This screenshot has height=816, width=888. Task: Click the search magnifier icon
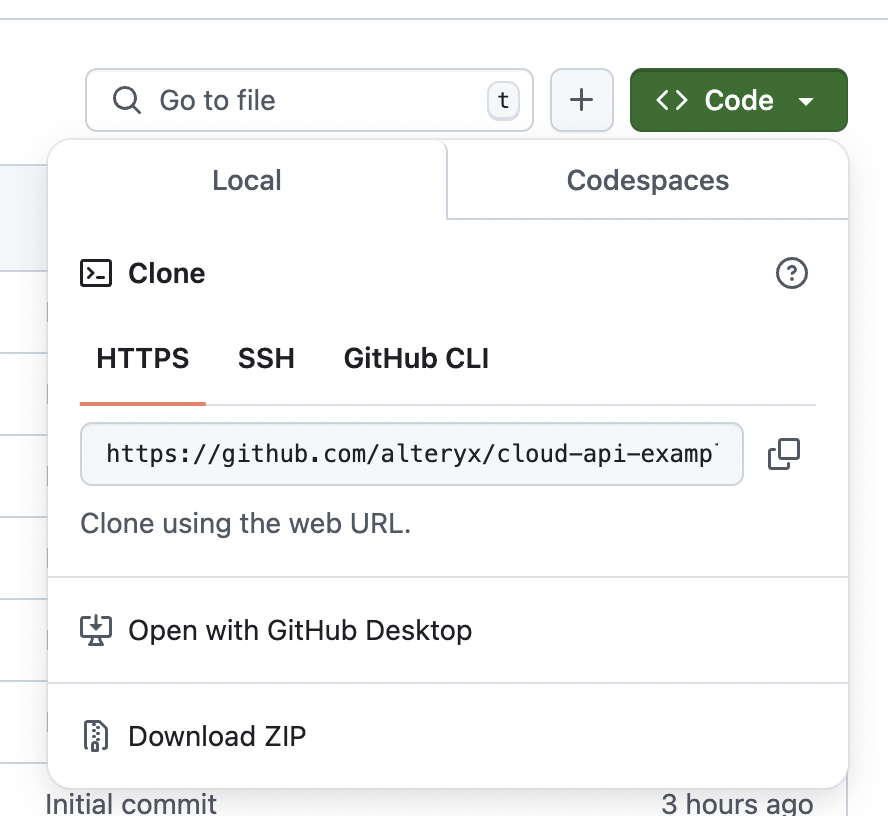coord(126,100)
